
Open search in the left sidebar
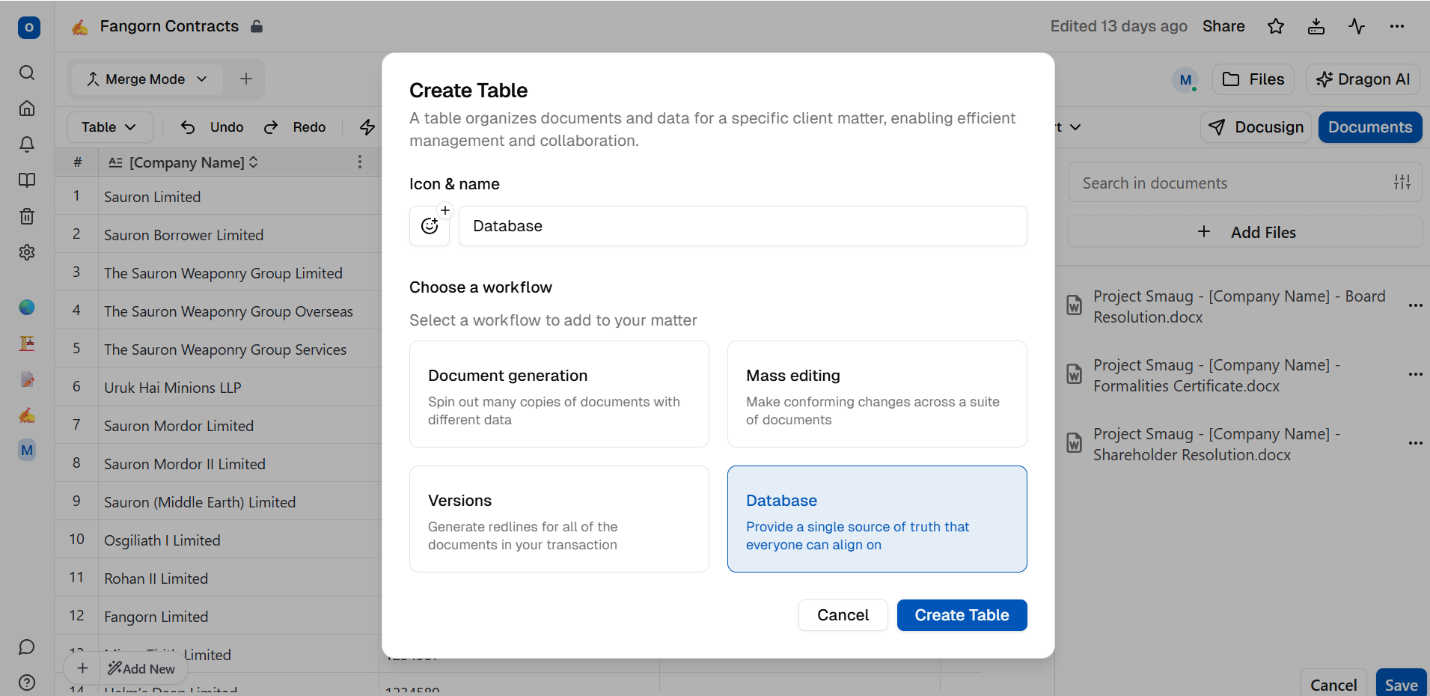(x=27, y=72)
